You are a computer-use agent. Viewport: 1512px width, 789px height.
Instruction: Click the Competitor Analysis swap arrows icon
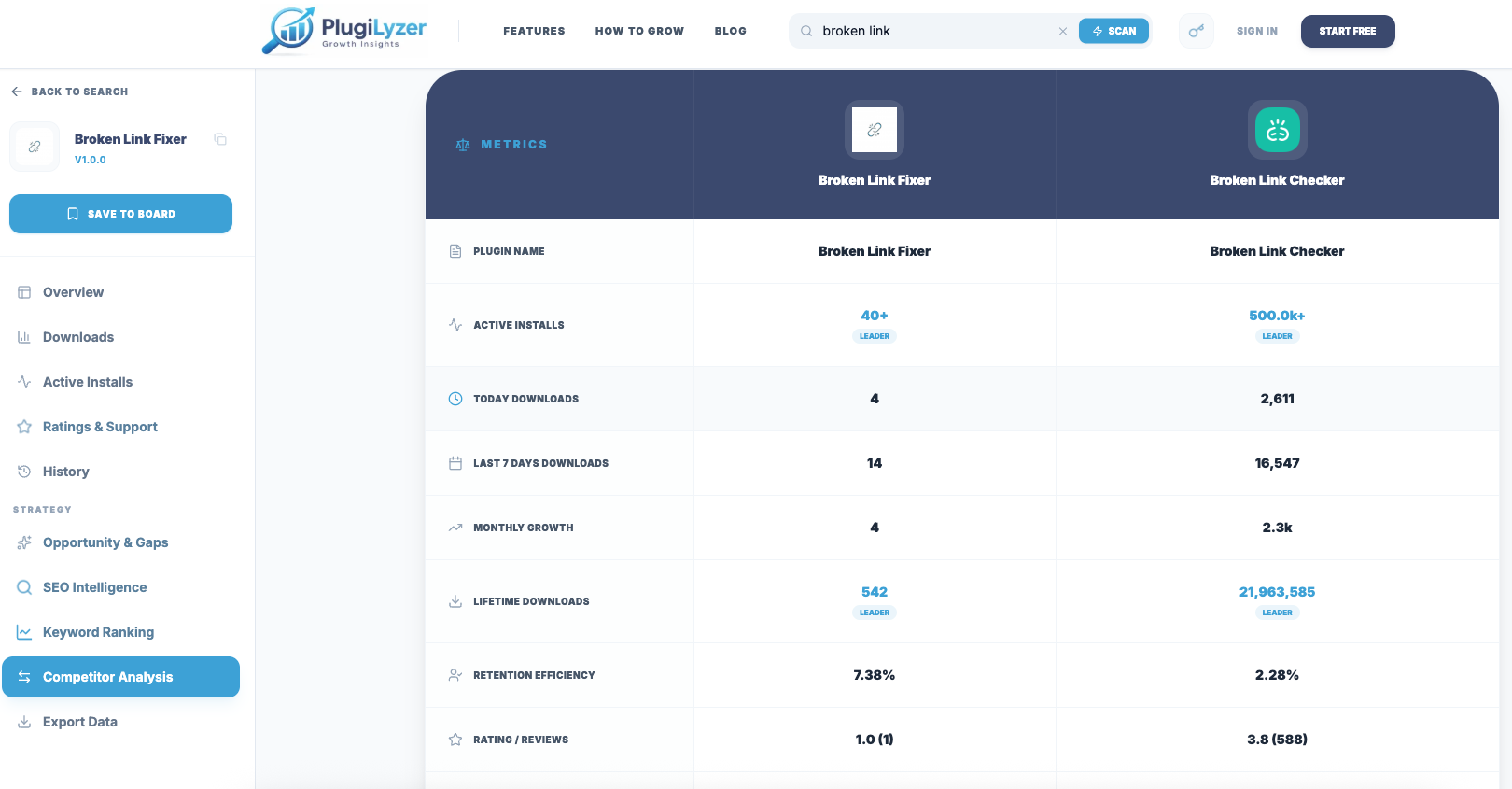tap(24, 677)
